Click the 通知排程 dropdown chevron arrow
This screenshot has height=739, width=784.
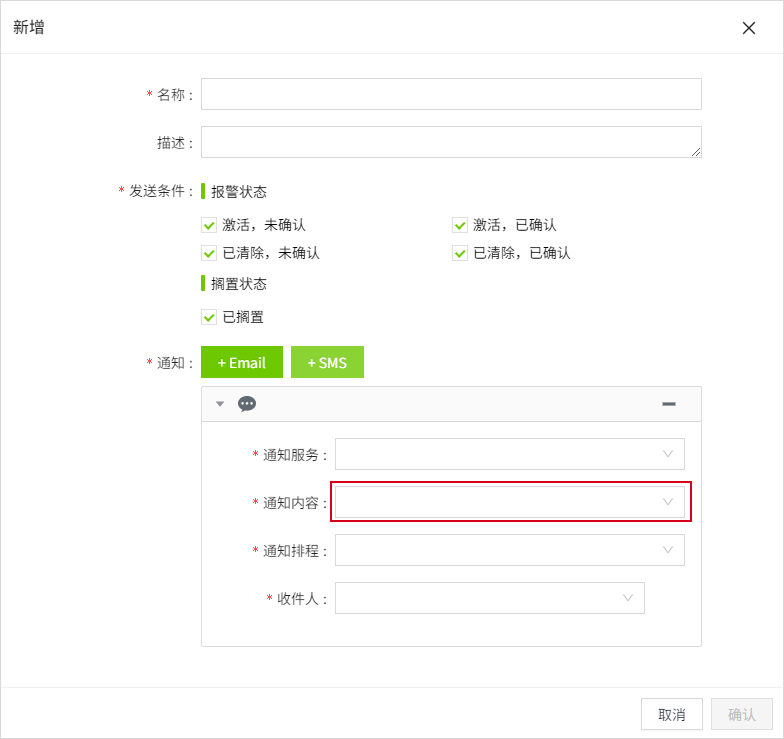(x=668, y=550)
